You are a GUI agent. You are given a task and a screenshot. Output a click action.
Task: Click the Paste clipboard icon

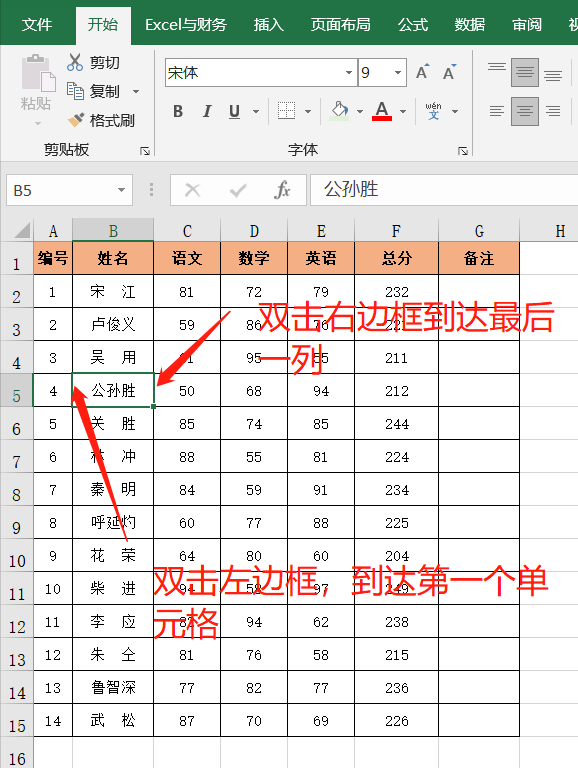click(38, 73)
